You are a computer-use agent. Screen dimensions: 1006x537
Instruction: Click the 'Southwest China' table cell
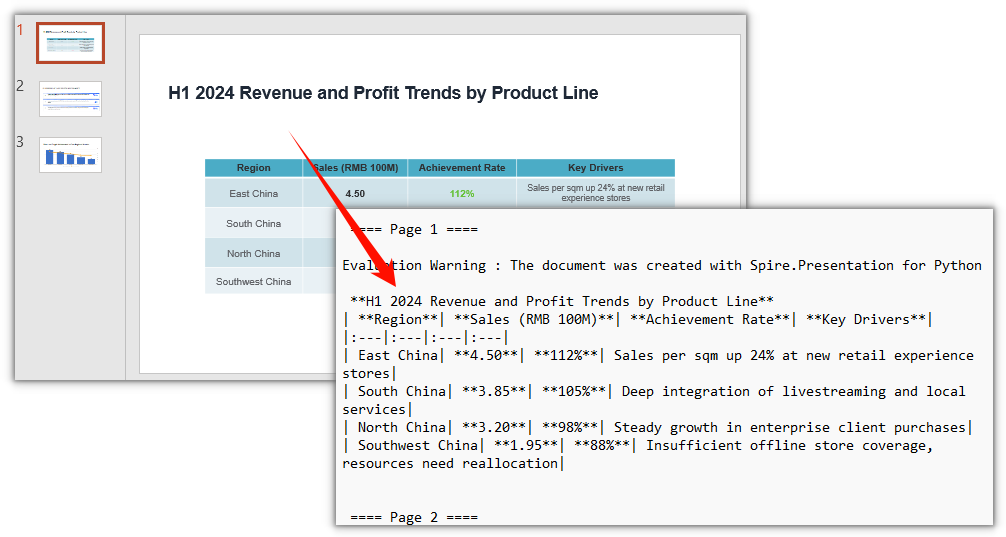(x=253, y=281)
